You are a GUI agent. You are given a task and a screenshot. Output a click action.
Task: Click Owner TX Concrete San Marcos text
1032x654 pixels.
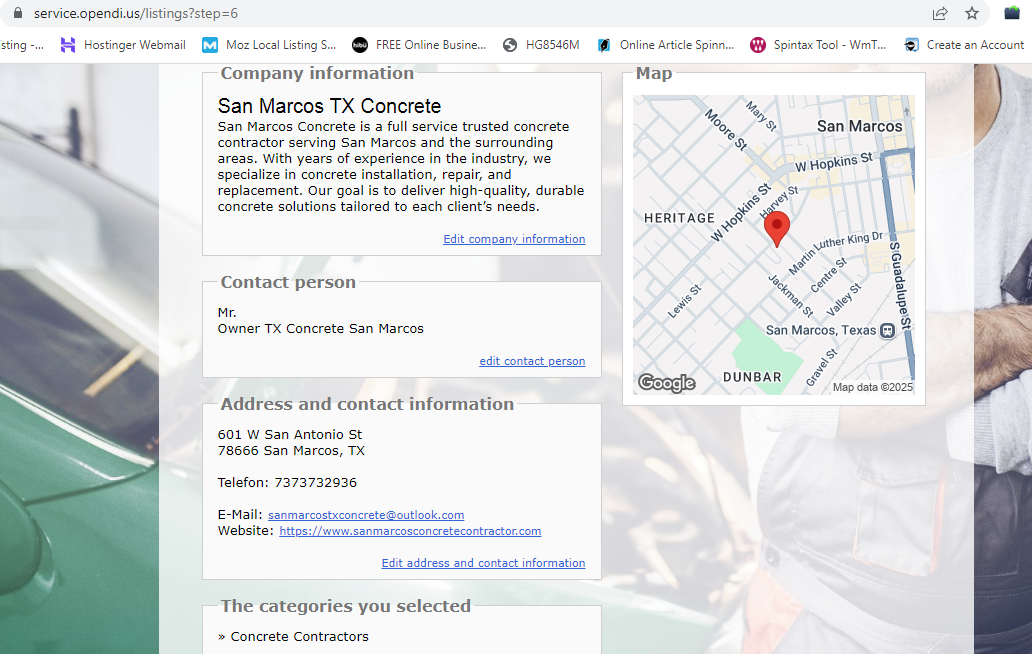(321, 329)
